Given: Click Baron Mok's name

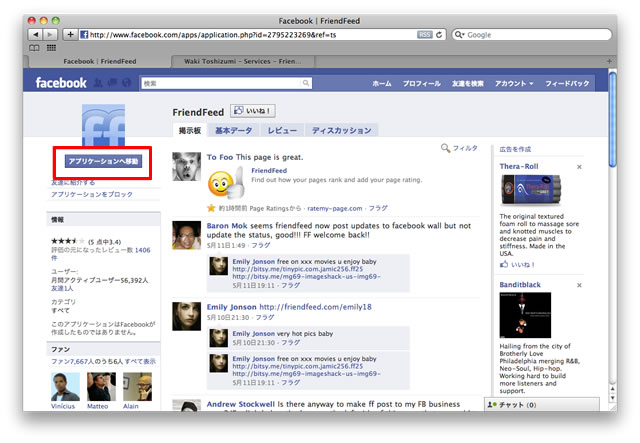Looking at the screenshot, I should [x=227, y=226].
